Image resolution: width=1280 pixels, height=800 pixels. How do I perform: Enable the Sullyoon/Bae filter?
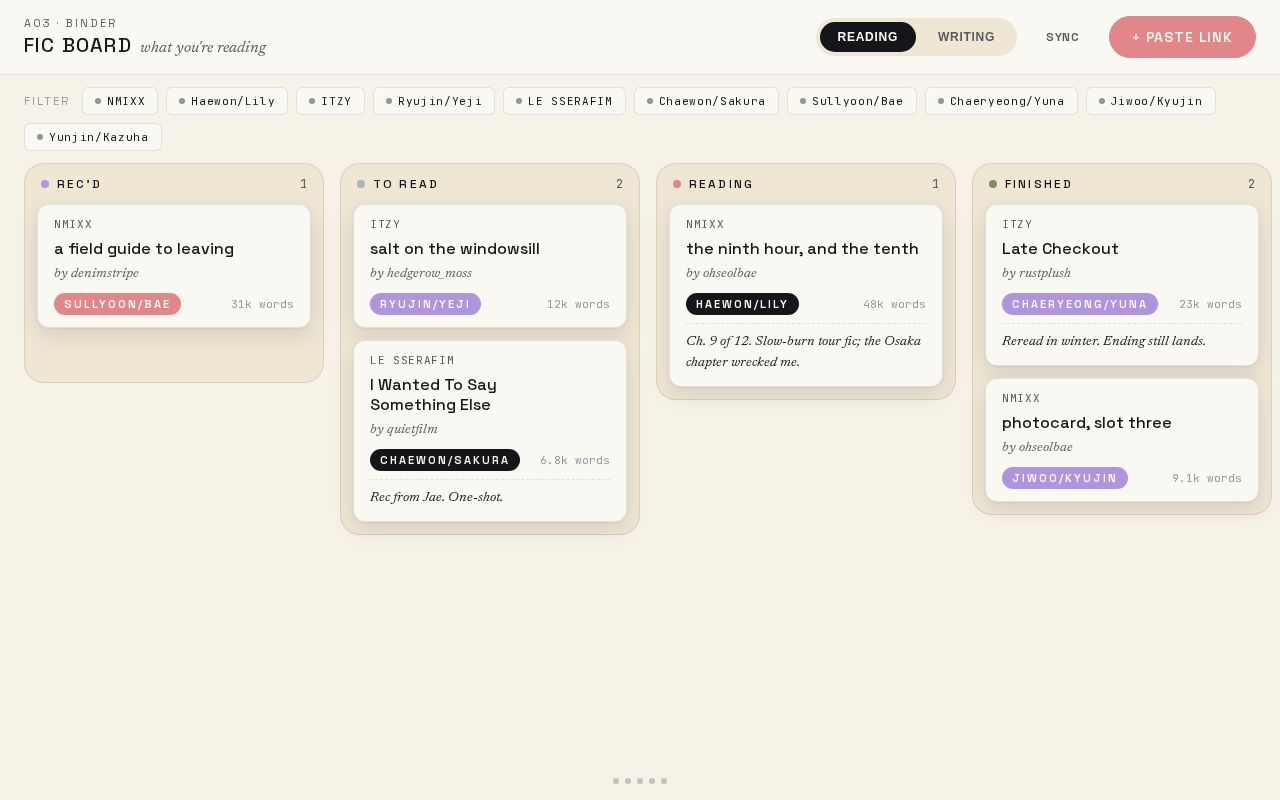pyautogui.click(x=852, y=101)
